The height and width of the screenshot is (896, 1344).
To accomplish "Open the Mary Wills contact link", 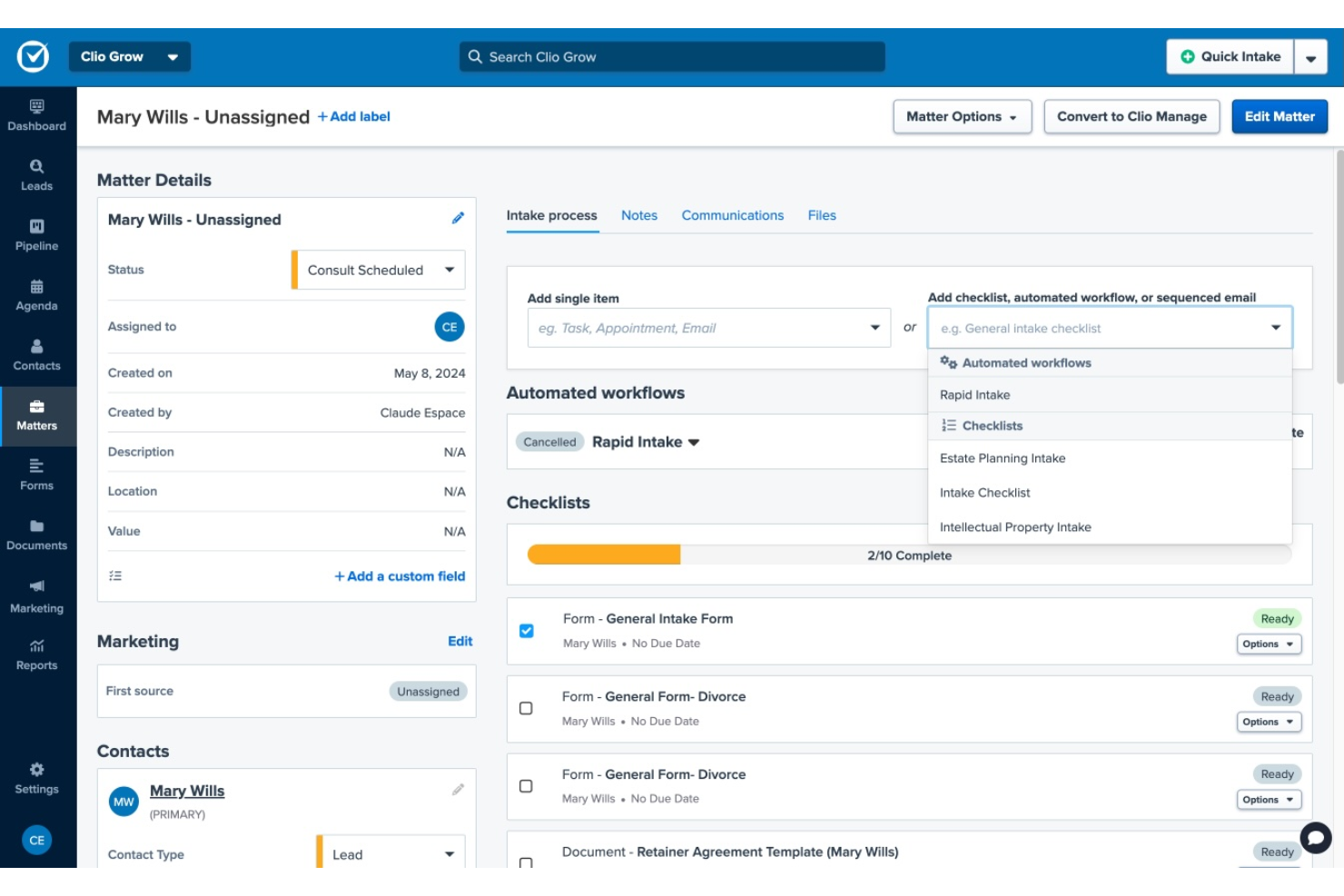I will (x=186, y=790).
